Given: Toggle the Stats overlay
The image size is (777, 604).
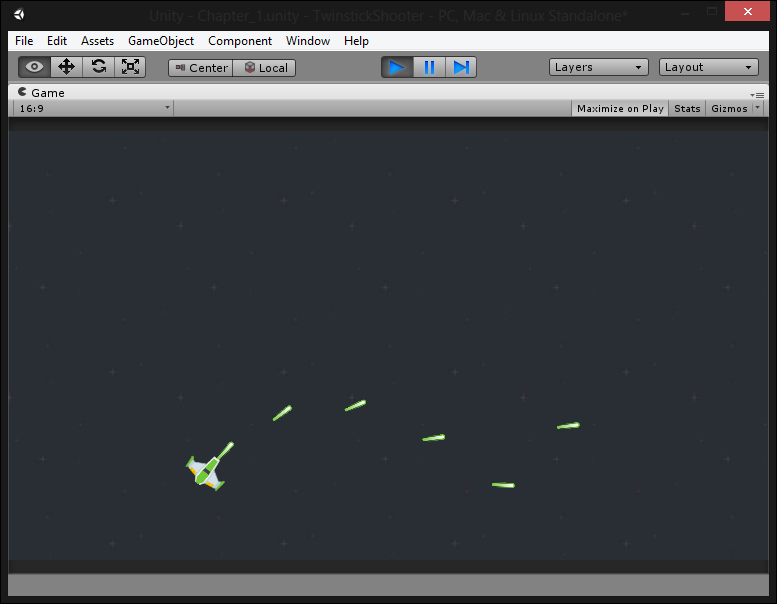Looking at the screenshot, I should (x=687, y=109).
